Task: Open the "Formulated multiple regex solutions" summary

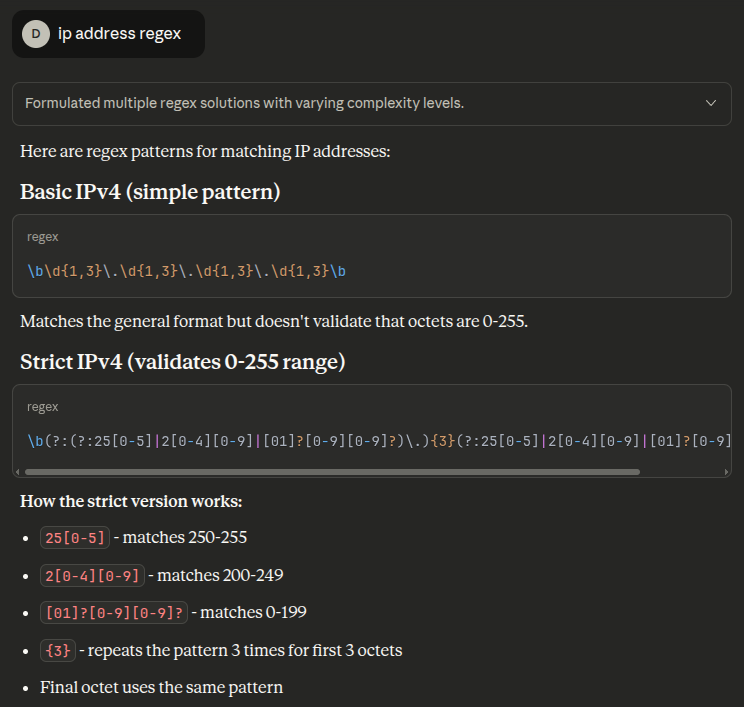Action: click(x=244, y=103)
